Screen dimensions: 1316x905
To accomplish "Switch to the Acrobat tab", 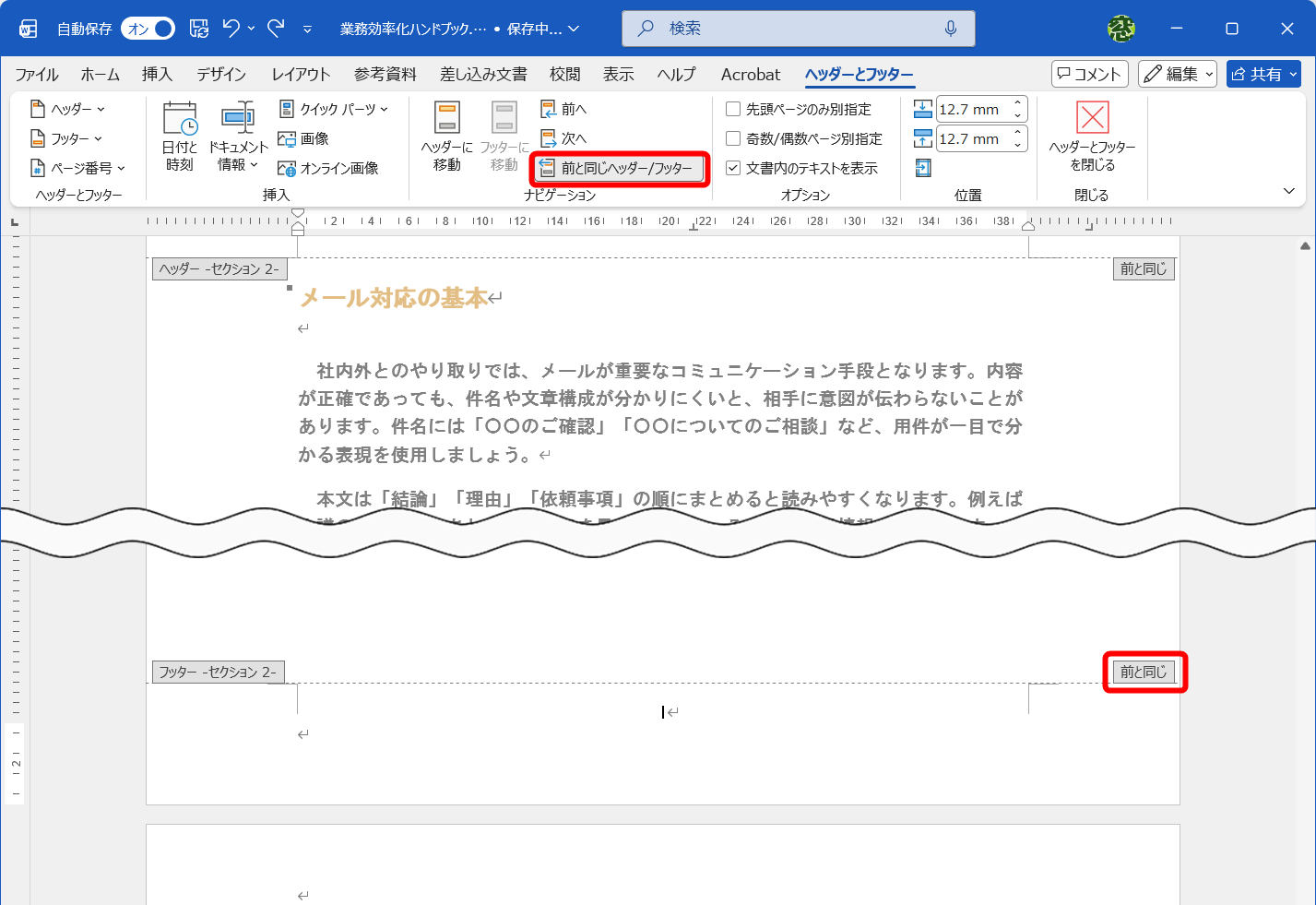I will point(751,74).
